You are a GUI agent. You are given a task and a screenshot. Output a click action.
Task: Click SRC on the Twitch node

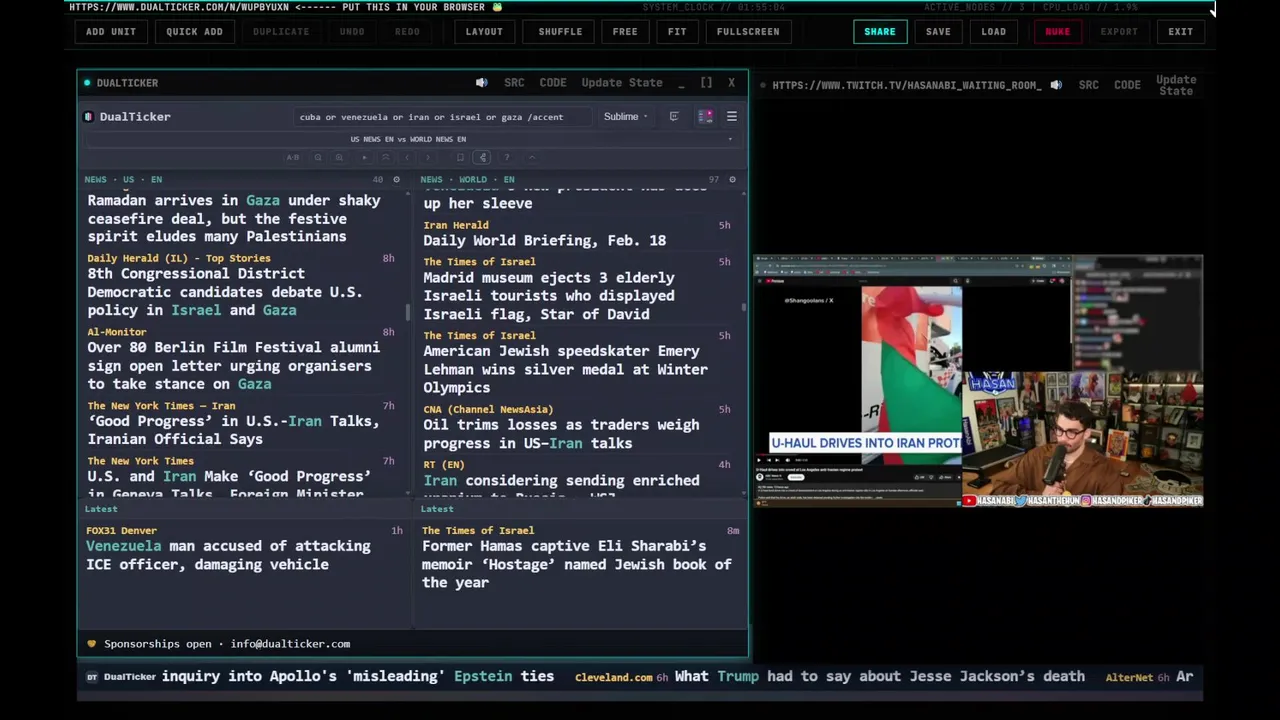[x=1089, y=85]
